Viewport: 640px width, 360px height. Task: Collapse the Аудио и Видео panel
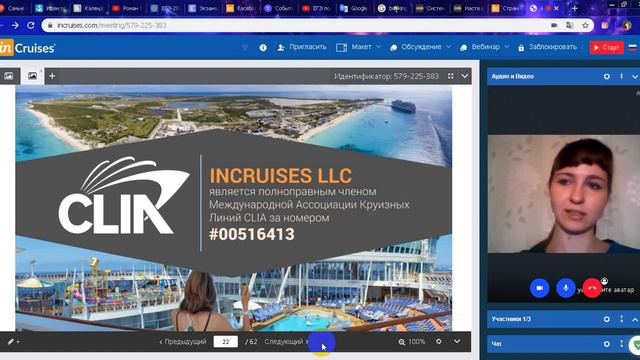click(x=635, y=76)
